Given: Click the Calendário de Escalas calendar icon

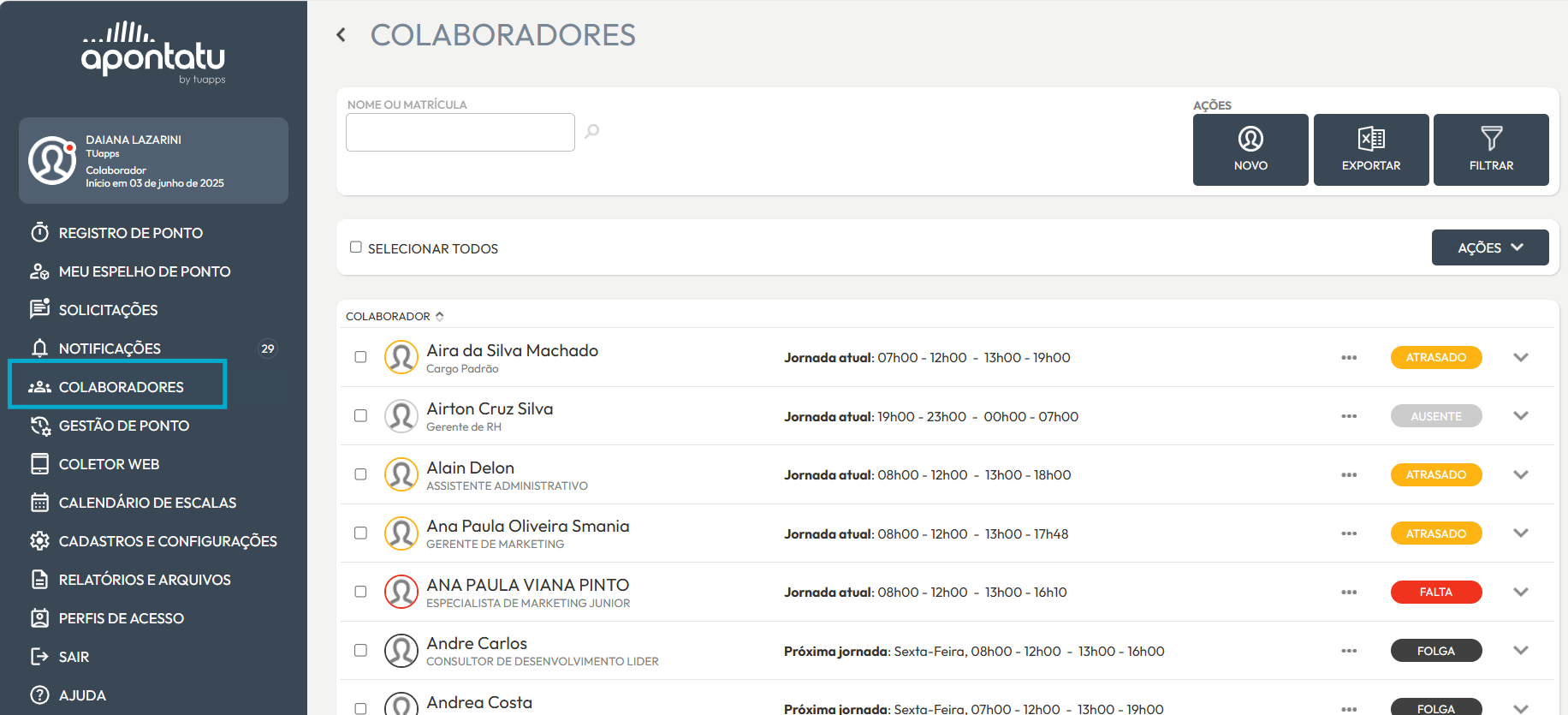Looking at the screenshot, I should [x=39, y=502].
